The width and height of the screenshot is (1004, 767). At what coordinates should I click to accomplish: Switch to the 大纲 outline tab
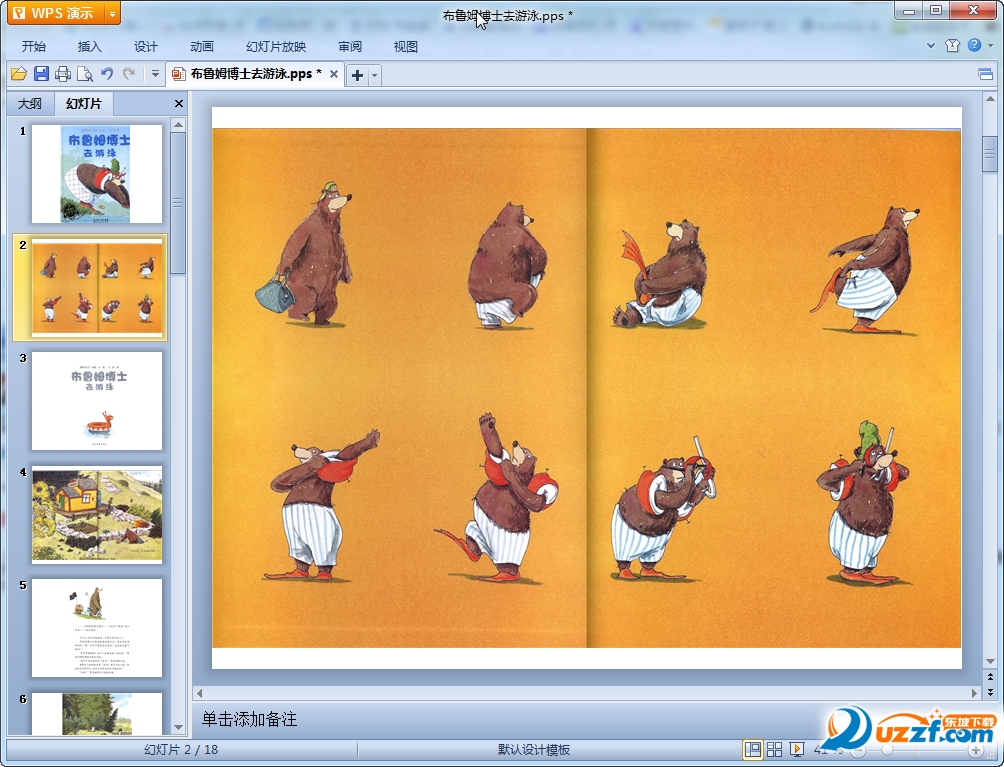click(29, 104)
